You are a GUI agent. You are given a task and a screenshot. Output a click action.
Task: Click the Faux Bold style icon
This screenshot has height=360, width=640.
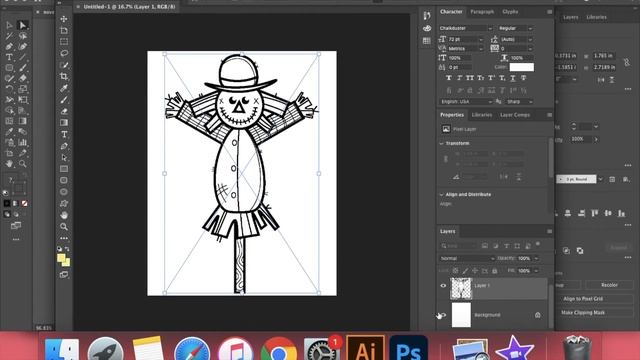point(449,78)
